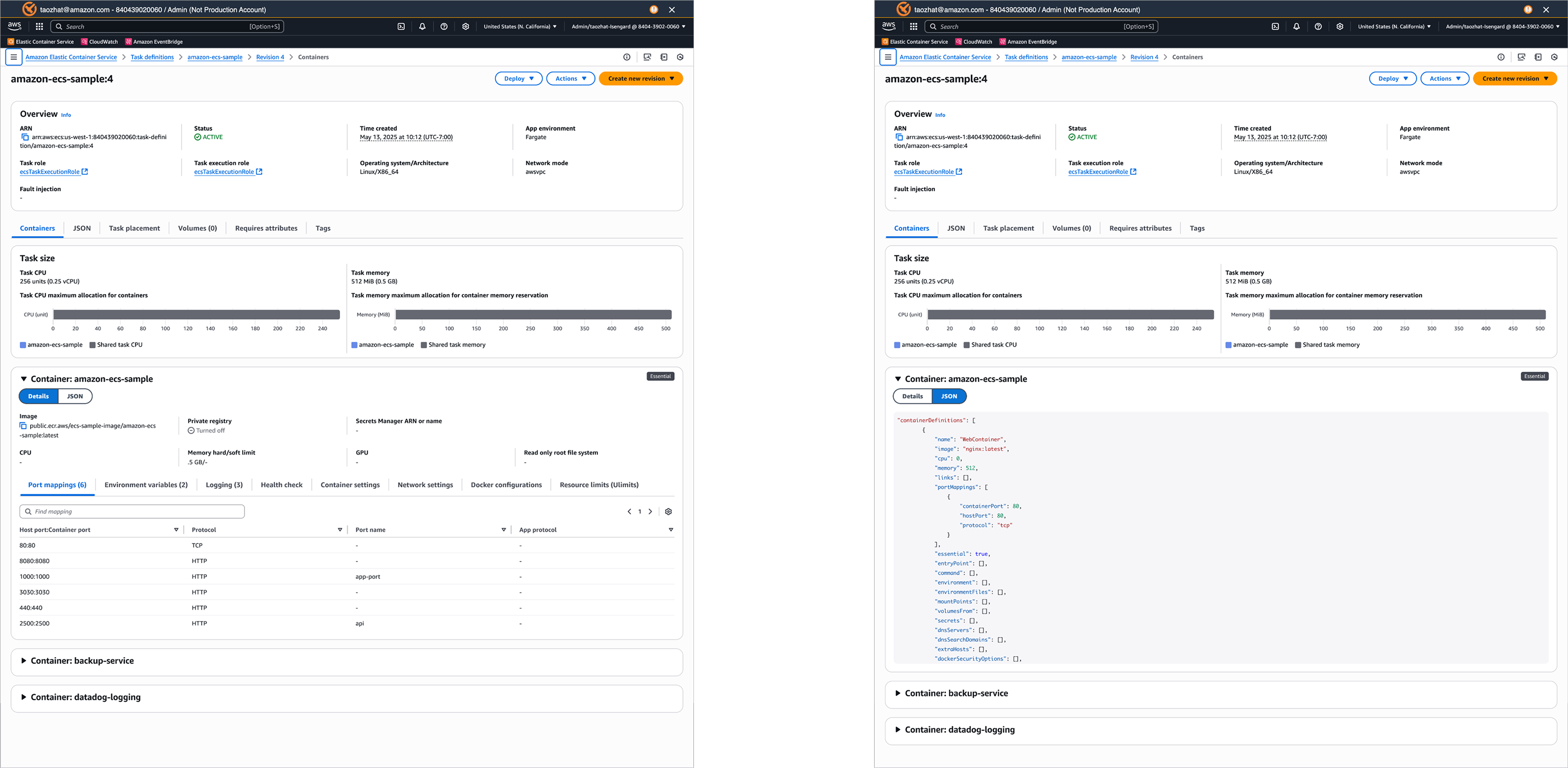
Task: Open Amazon EventBridge shortcut in right window
Action: [x=1028, y=42]
